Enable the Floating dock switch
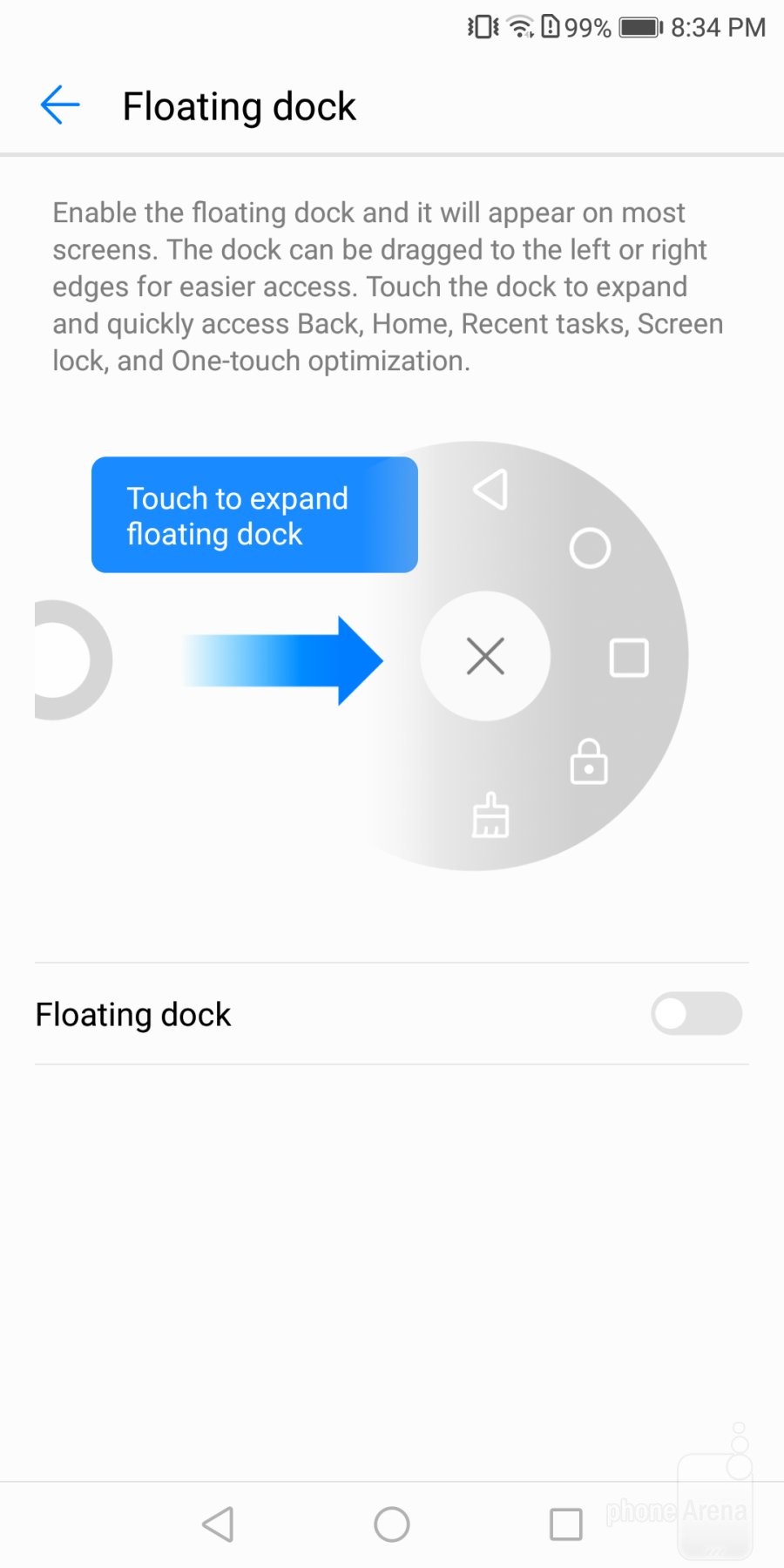This screenshot has height=1568, width=784. (x=696, y=1014)
